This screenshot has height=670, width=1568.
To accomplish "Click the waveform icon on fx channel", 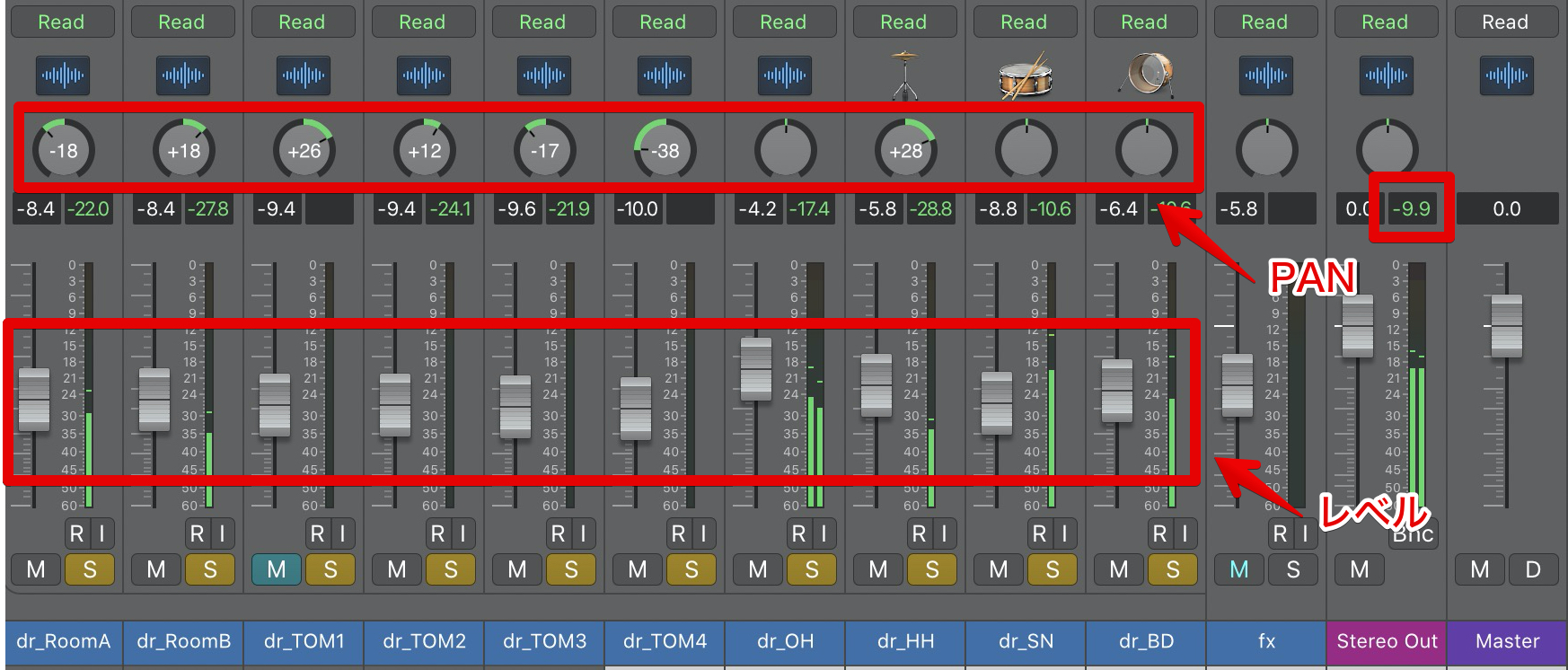I will [x=1266, y=75].
